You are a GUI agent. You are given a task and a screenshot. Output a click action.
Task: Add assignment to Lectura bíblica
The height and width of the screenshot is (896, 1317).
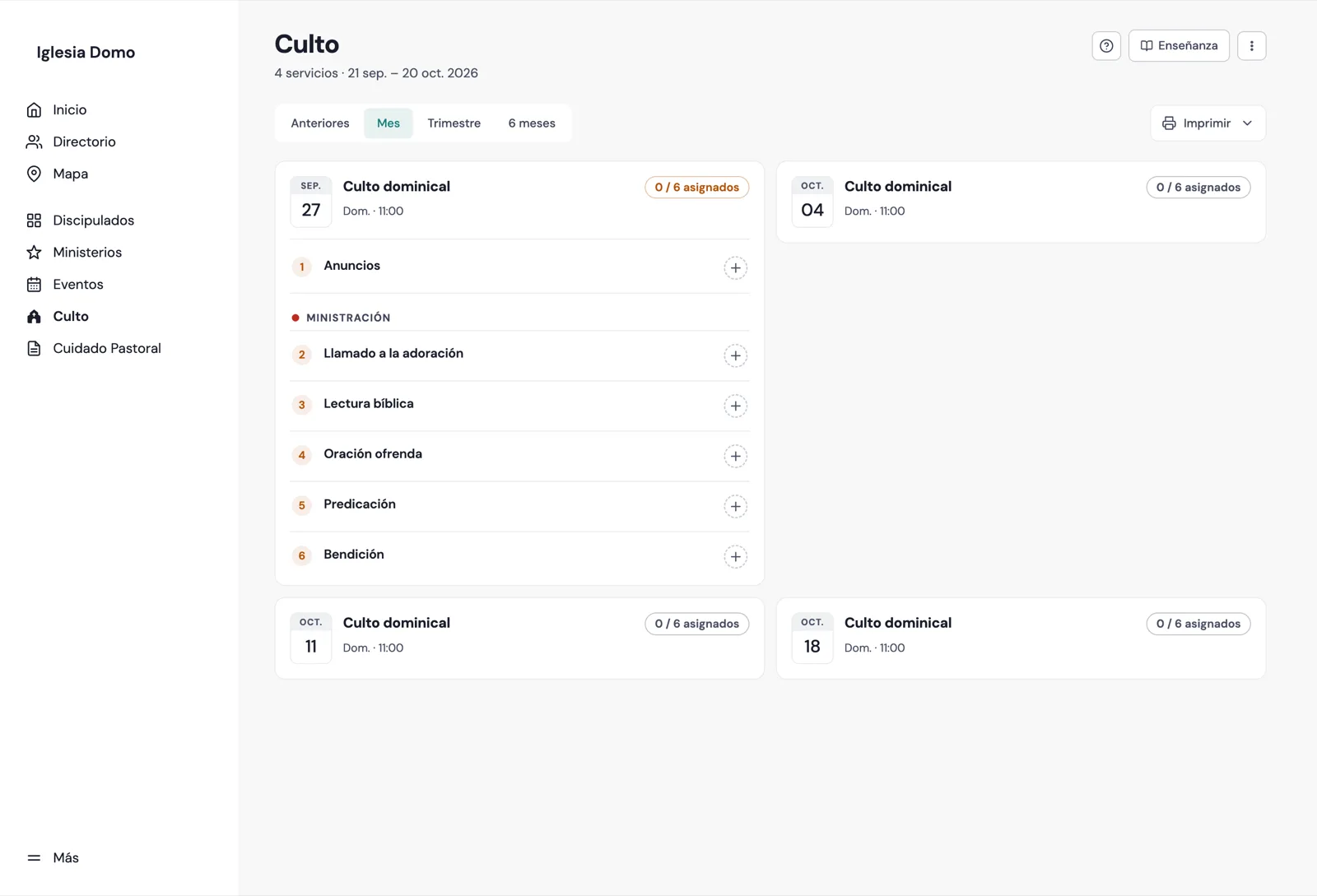pyautogui.click(x=735, y=406)
